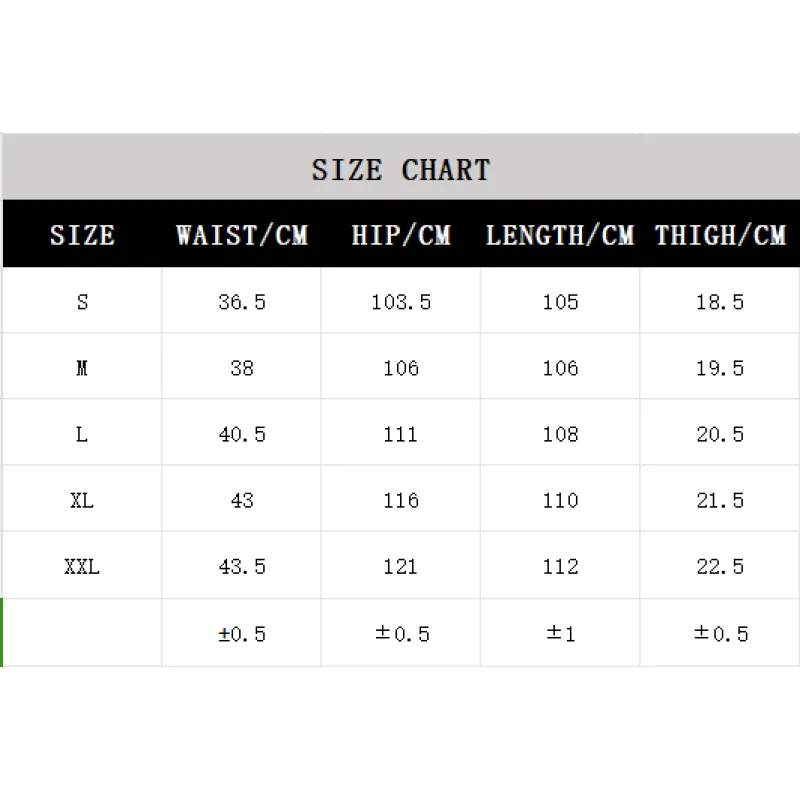Viewport: 800px width, 800px height.
Task: Select the SIZE column header
Action: [x=82, y=235]
